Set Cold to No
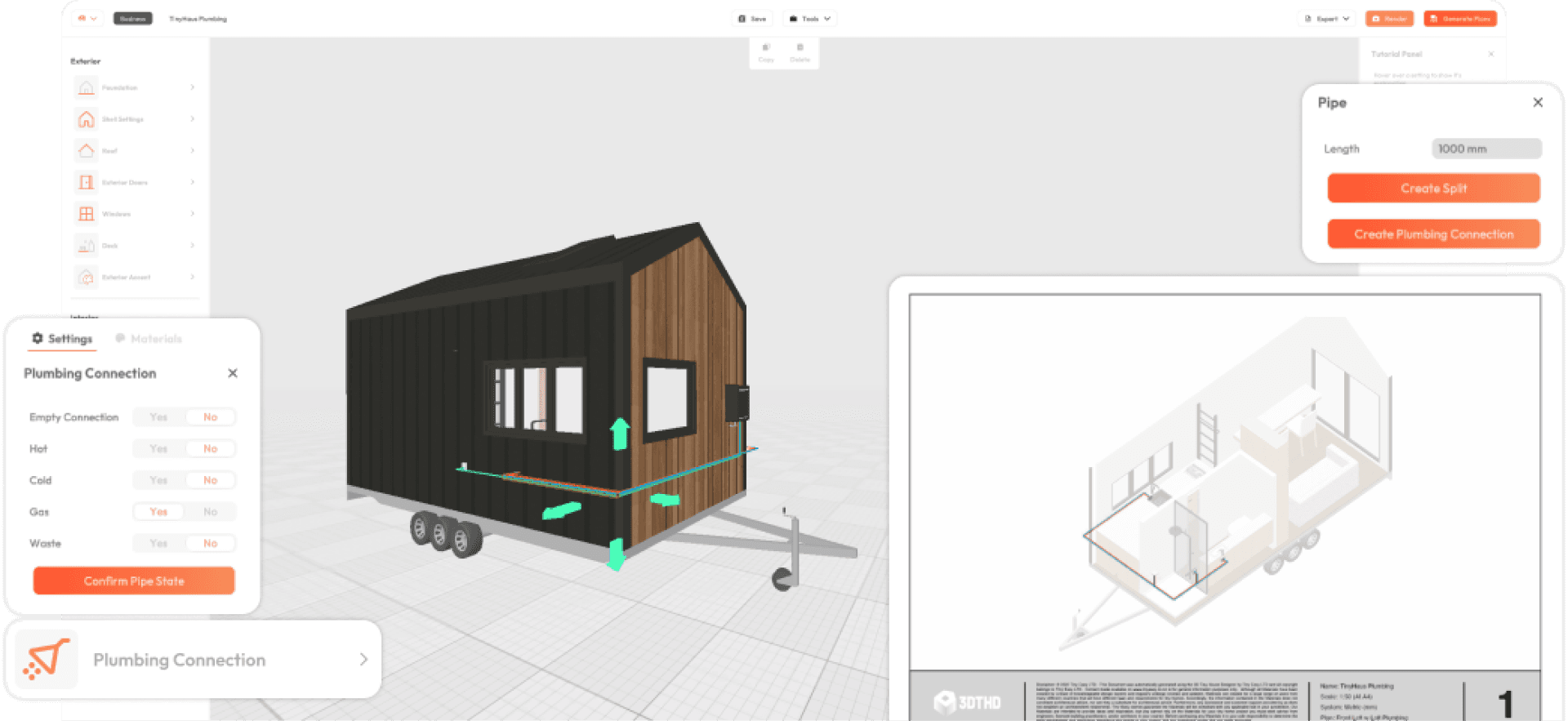Viewport: 1568px width, 721px height. (210, 480)
